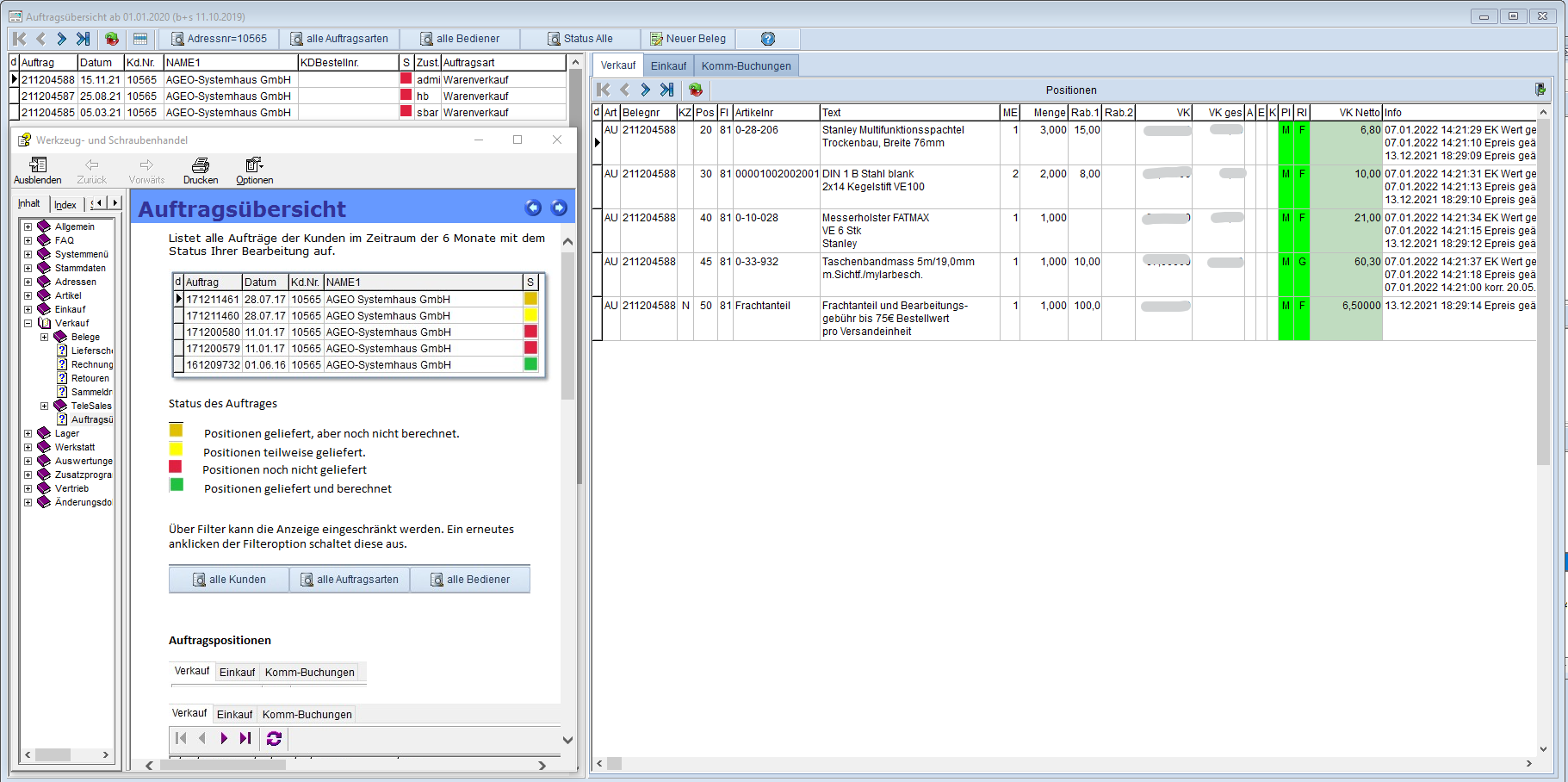The width and height of the screenshot is (1568, 782).
Task: Toggle the Adressnr=10565 filter
Action: click(x=220, y=39)
